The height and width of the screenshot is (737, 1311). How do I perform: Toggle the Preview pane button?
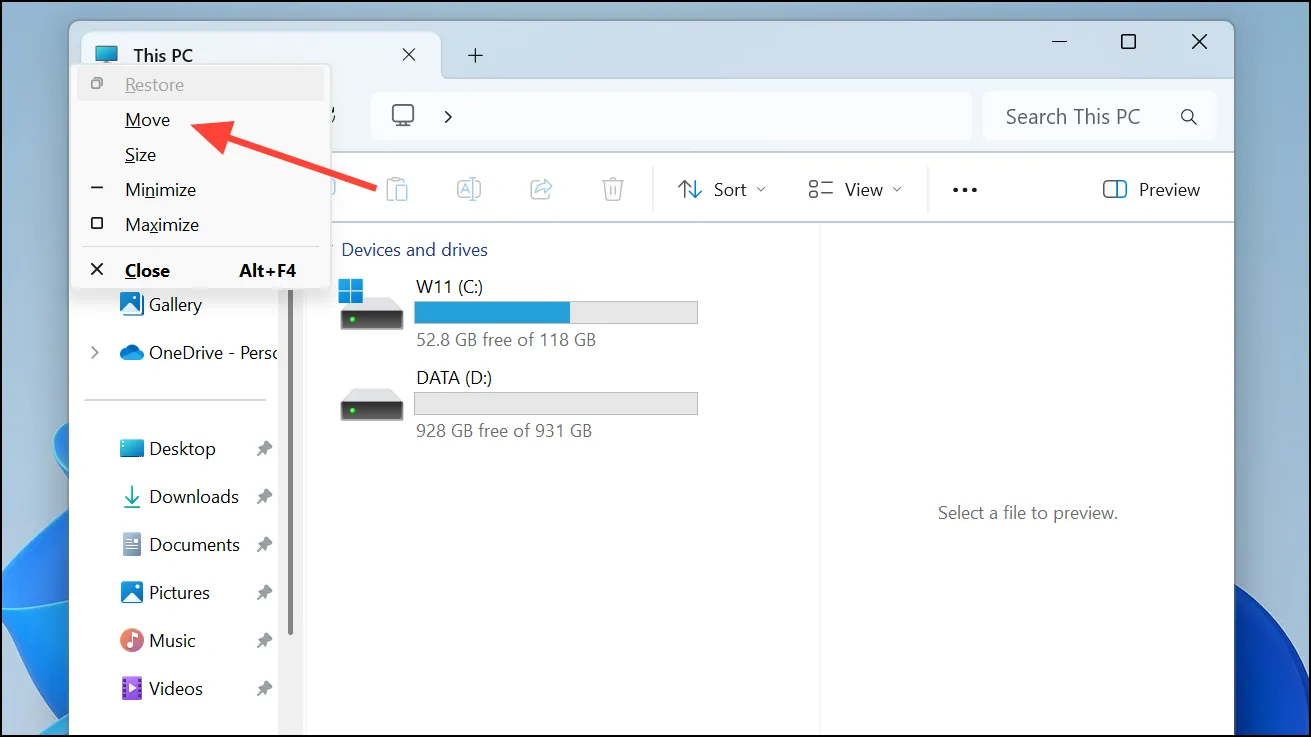[x=1151, y=189]
